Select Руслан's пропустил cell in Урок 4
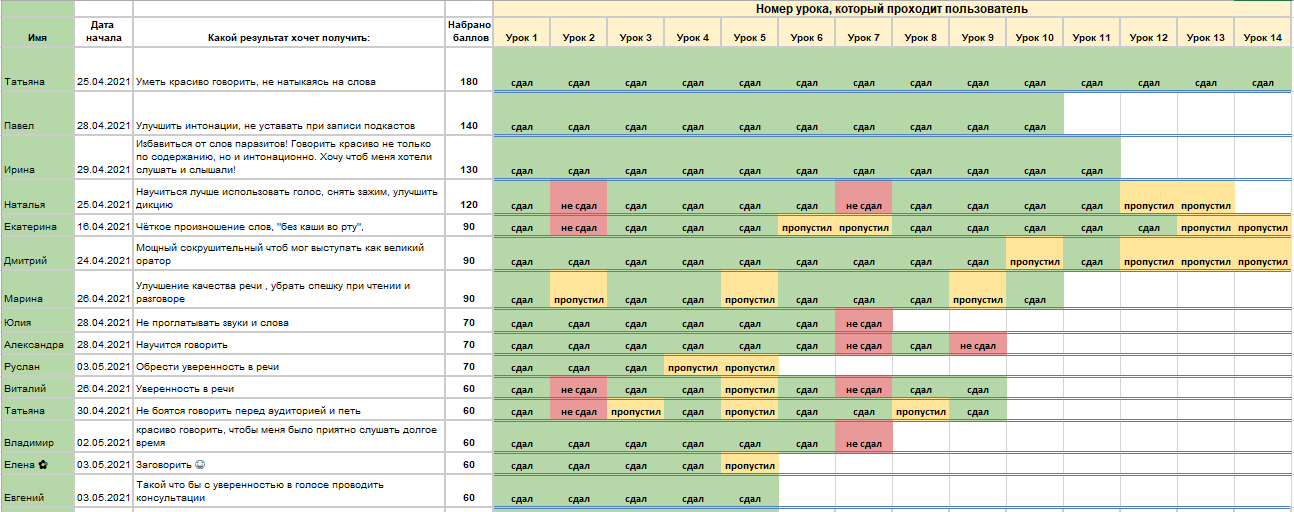1294x512 pixels. 692,367
